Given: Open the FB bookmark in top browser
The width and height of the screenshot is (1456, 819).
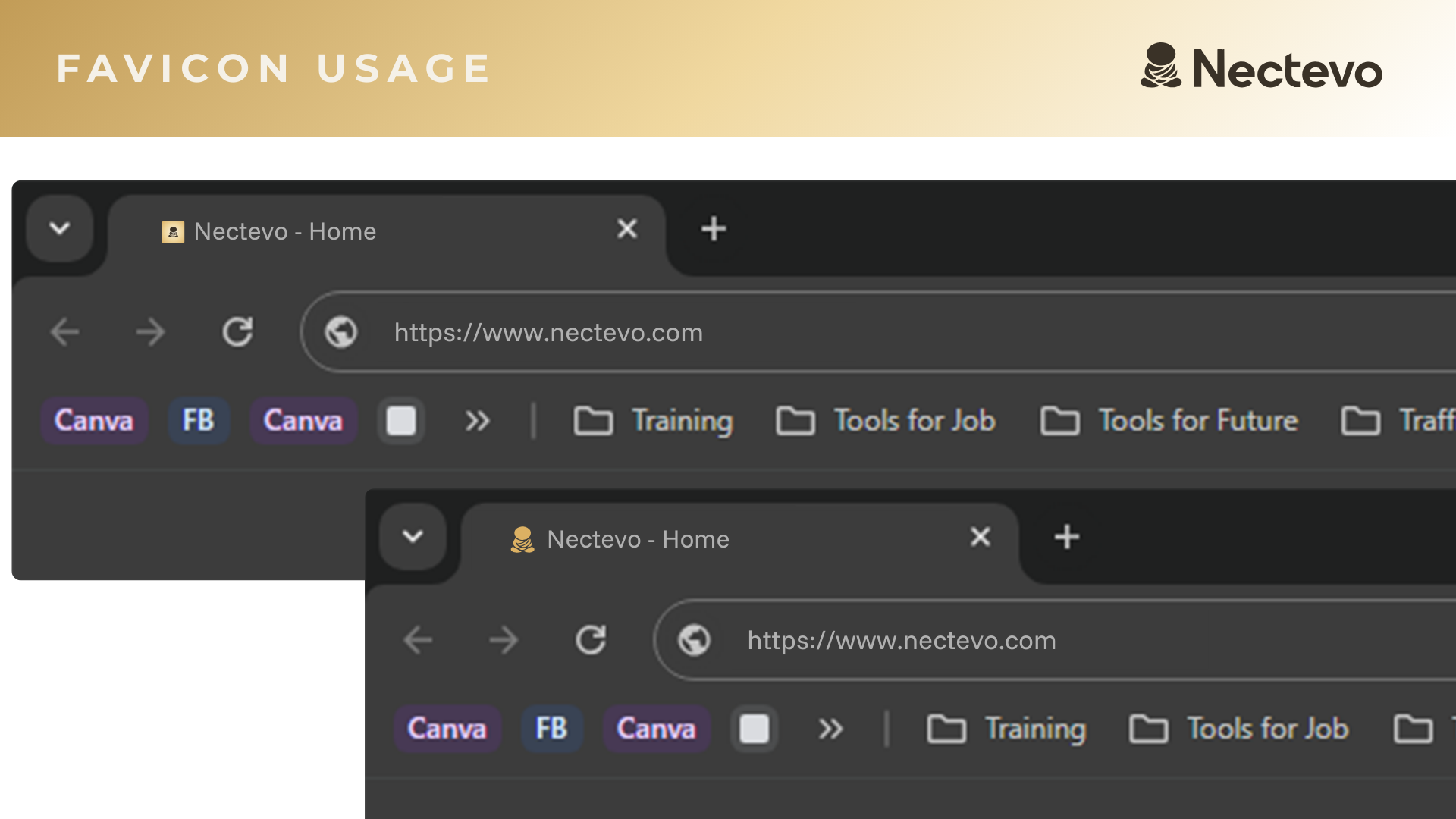Looking at the screenshot, I should [199, 421].
